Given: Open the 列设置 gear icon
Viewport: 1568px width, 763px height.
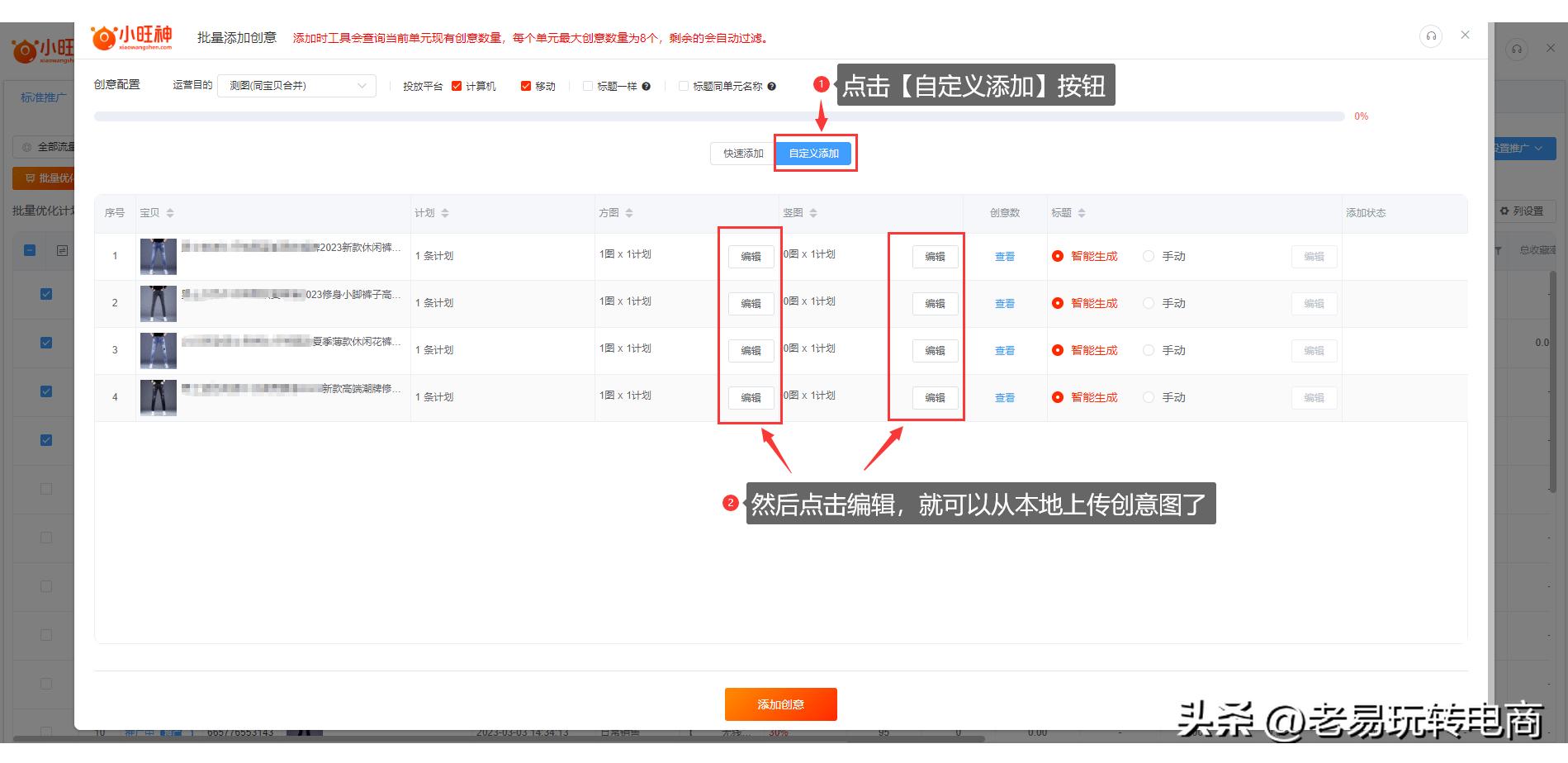Looking at the screenshot, I should click(x=1504, y=211).
